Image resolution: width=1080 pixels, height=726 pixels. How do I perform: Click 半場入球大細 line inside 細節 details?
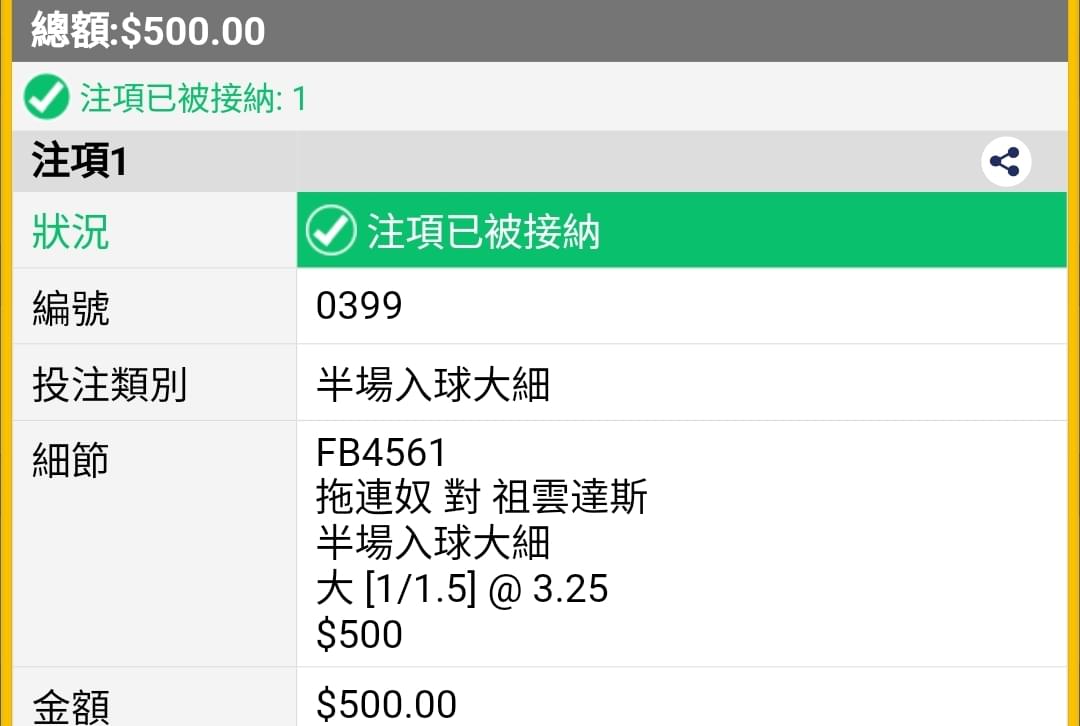coord(433,543)
